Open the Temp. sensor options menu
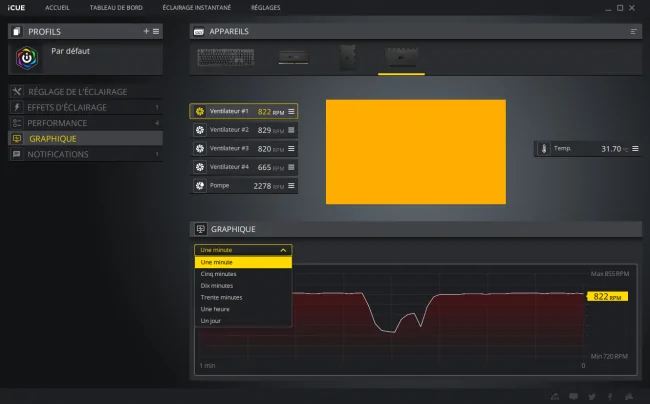 [635, 149]
